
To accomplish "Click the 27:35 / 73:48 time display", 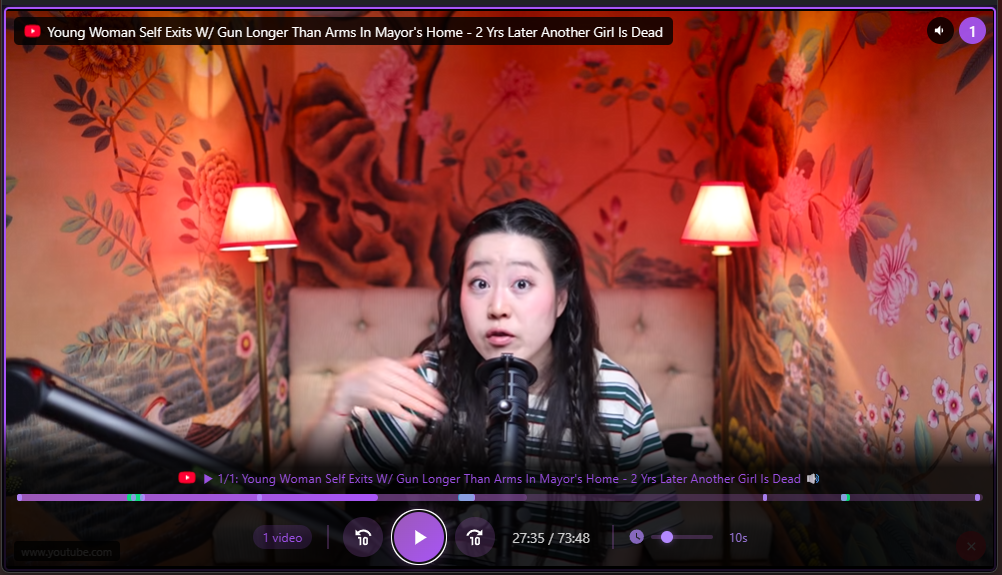I will pyautogui.click(x=551, y=537).
